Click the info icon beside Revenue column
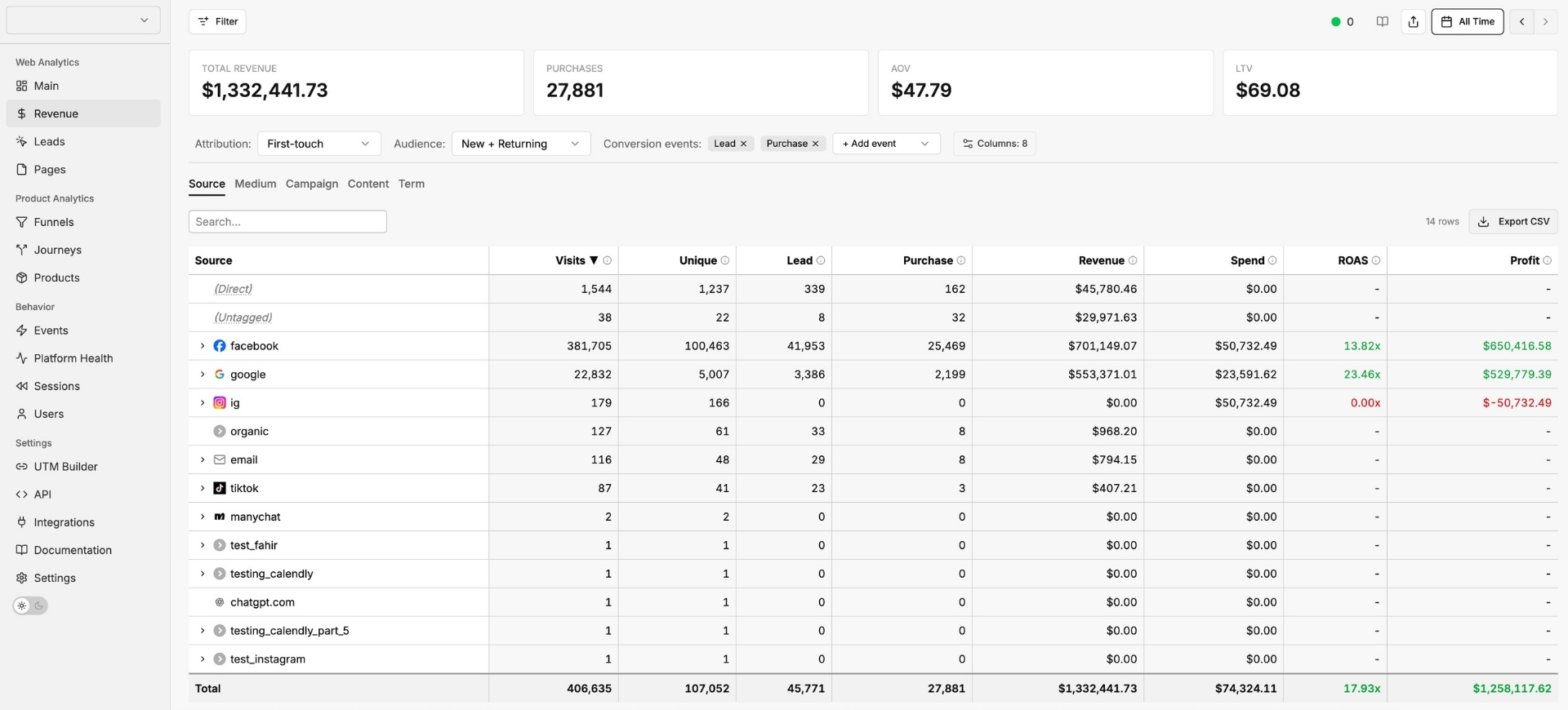This screenshot has height=710, width=1568. (x=1132, y=260)
